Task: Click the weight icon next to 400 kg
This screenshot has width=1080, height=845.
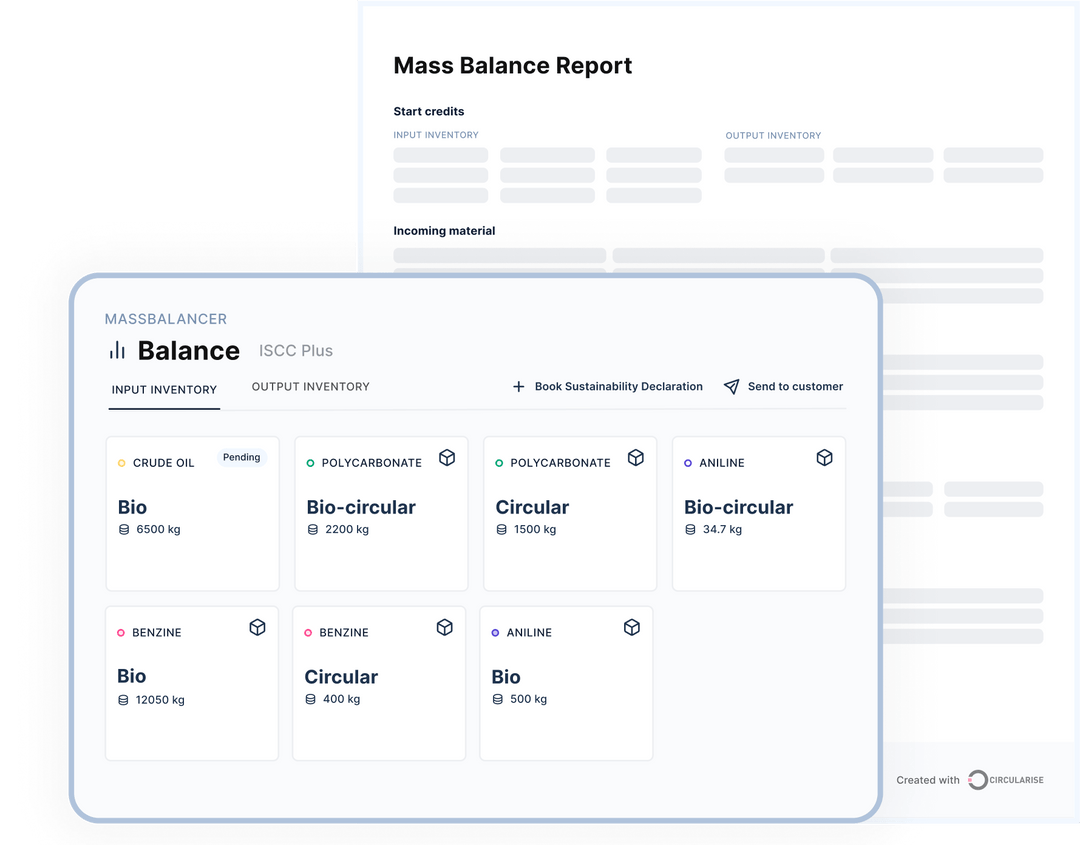Action: 312,699
